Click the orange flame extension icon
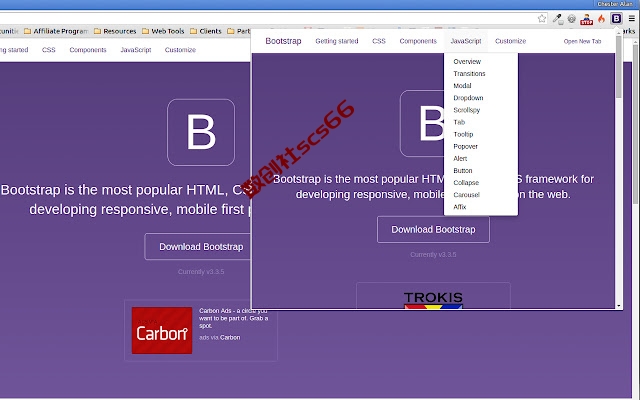640x400 pixels. [x=601, y=18]
